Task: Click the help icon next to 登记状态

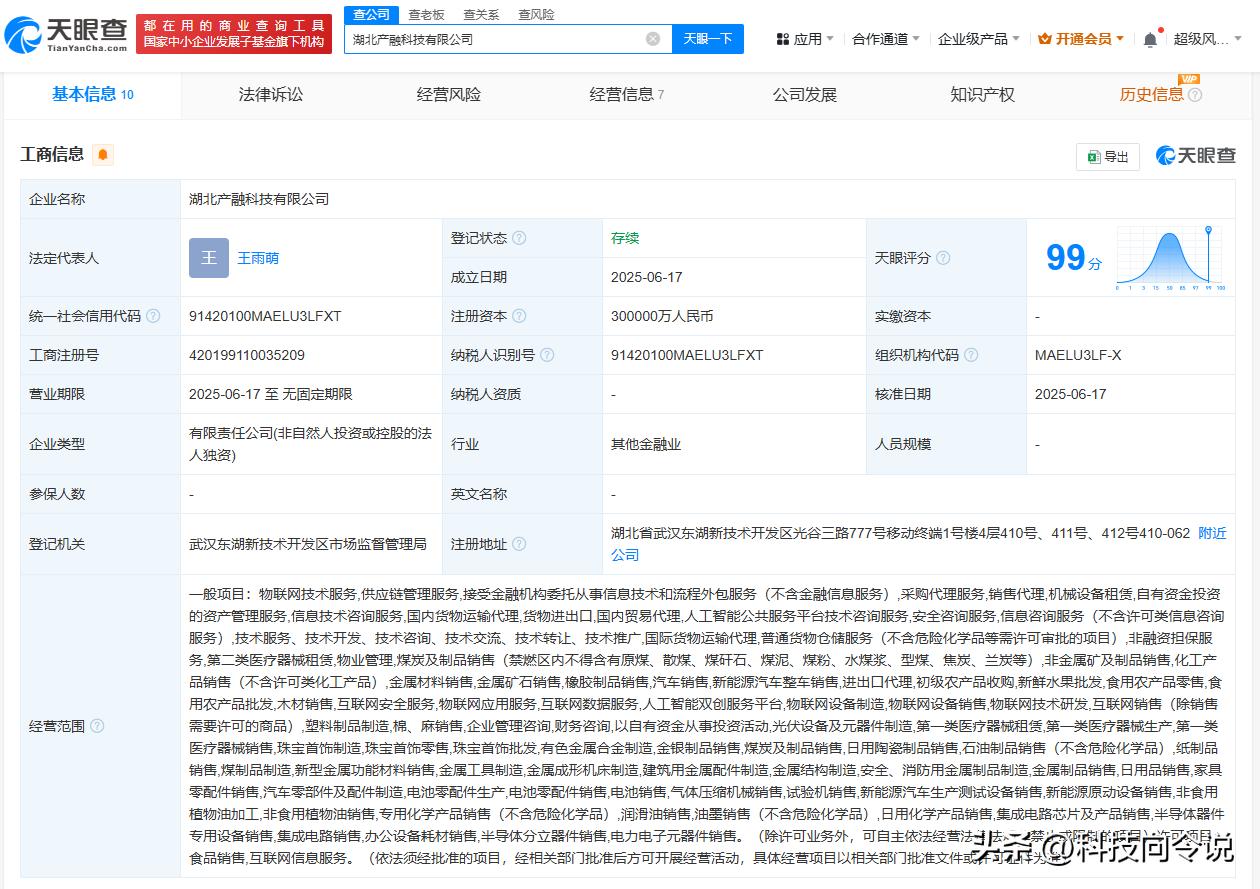Action: click(x=519, y=238)
